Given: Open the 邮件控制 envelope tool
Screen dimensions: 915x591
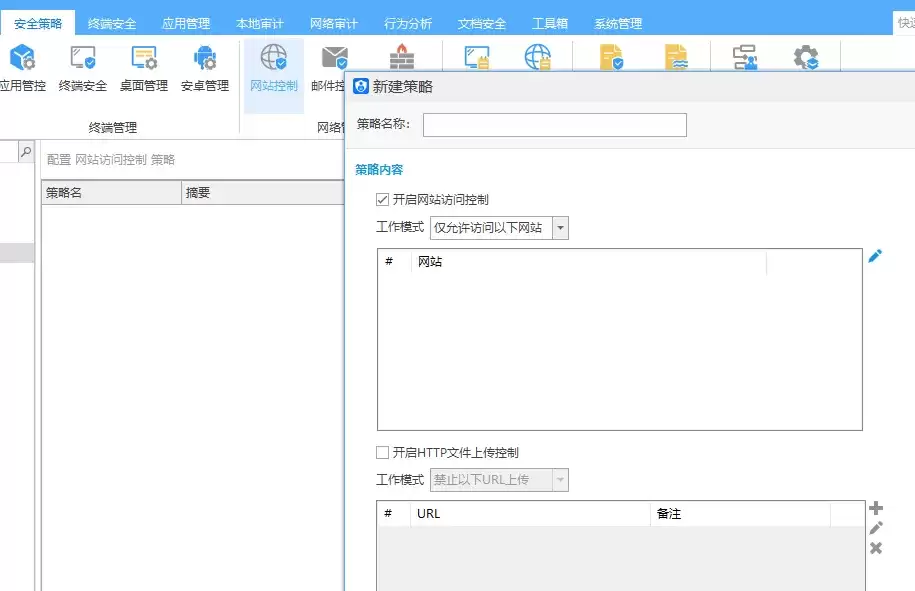Looking at the screenshot, I should pos(328,68).
